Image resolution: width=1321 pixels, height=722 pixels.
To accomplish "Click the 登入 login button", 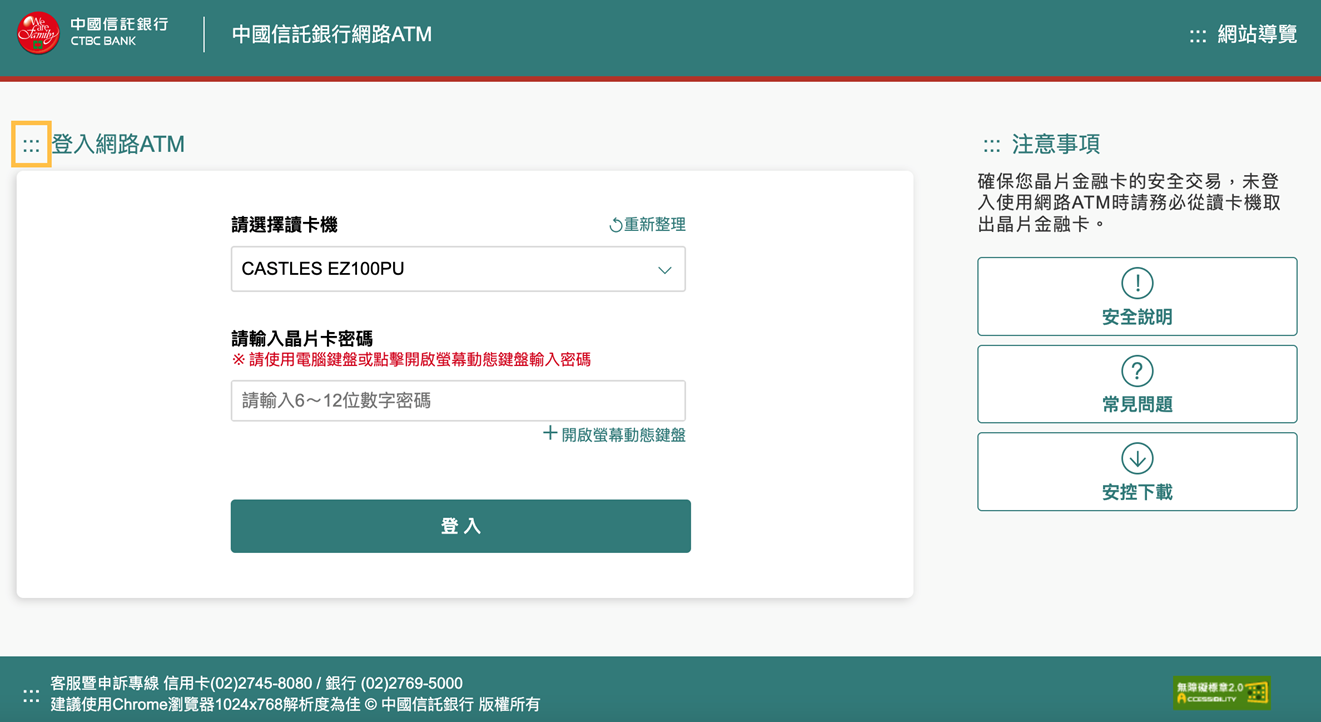I will (x=460, y=525).
